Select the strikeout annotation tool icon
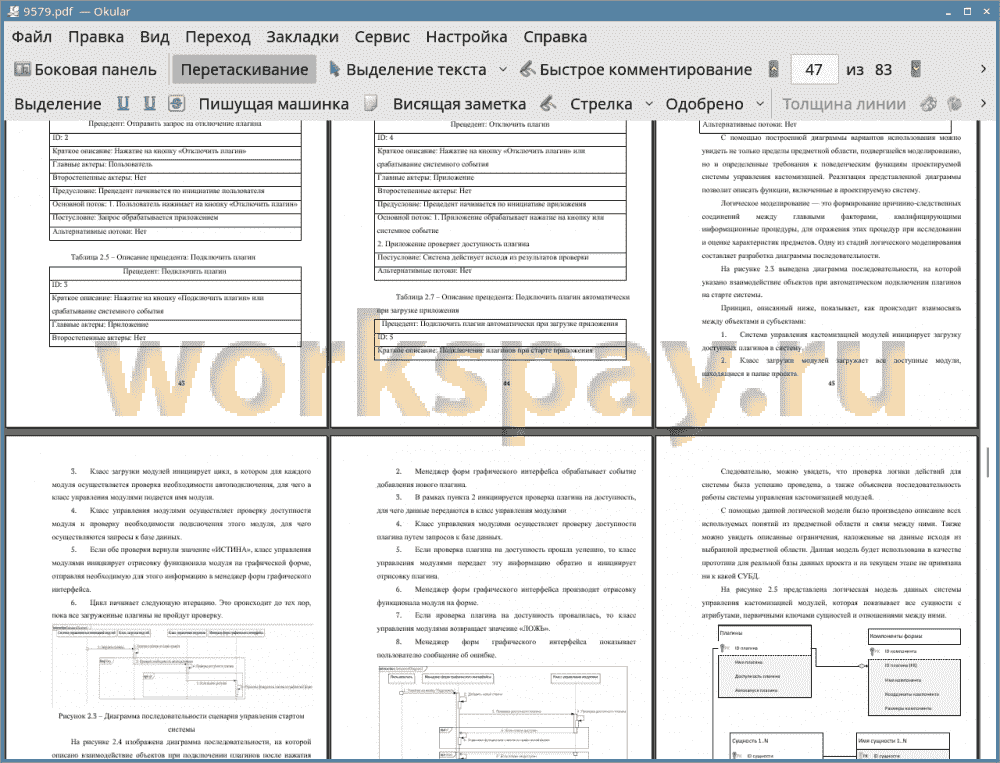Image resolution: width=1000 pixels, height=763 pixels. 177,103
